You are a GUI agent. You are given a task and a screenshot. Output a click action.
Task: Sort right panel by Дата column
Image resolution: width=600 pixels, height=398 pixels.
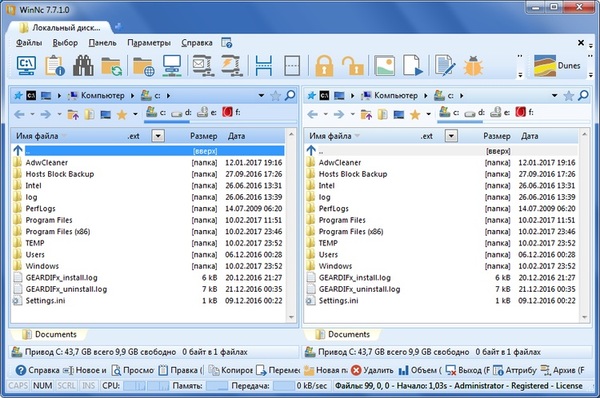coord(529,136)
